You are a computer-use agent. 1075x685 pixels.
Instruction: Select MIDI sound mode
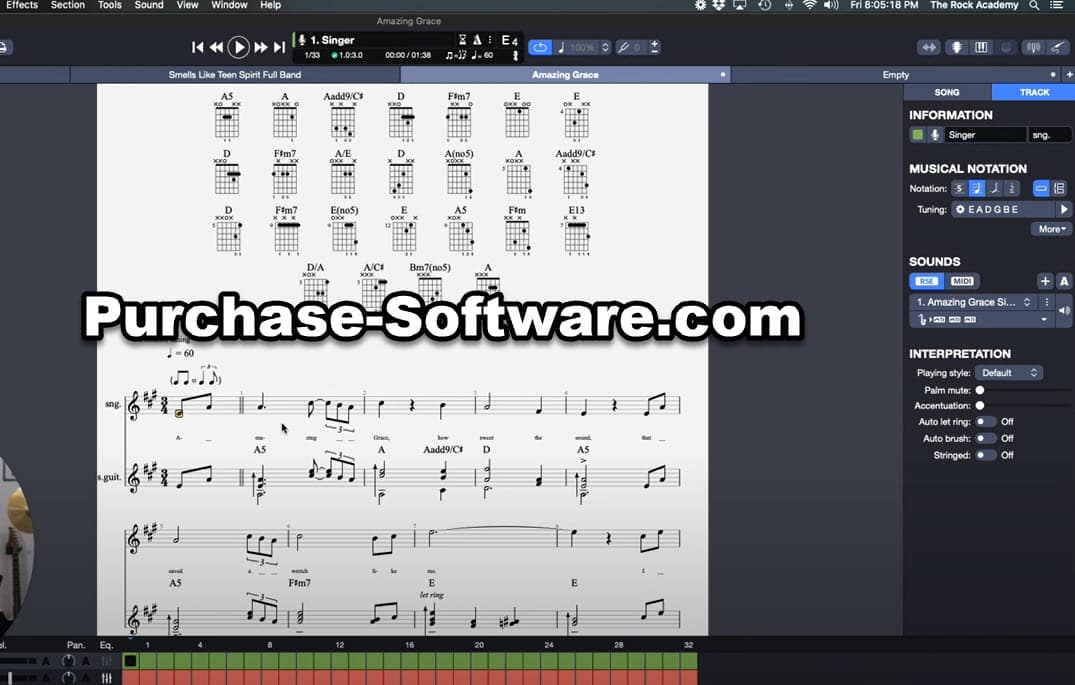click(x=961, y=281)
